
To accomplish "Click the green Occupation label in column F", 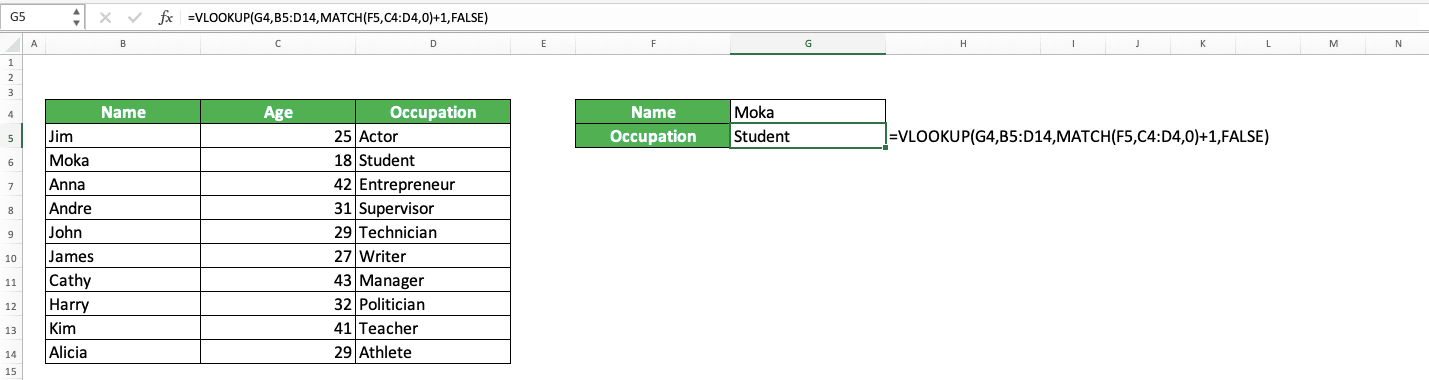I will click(x=653, y=136).
